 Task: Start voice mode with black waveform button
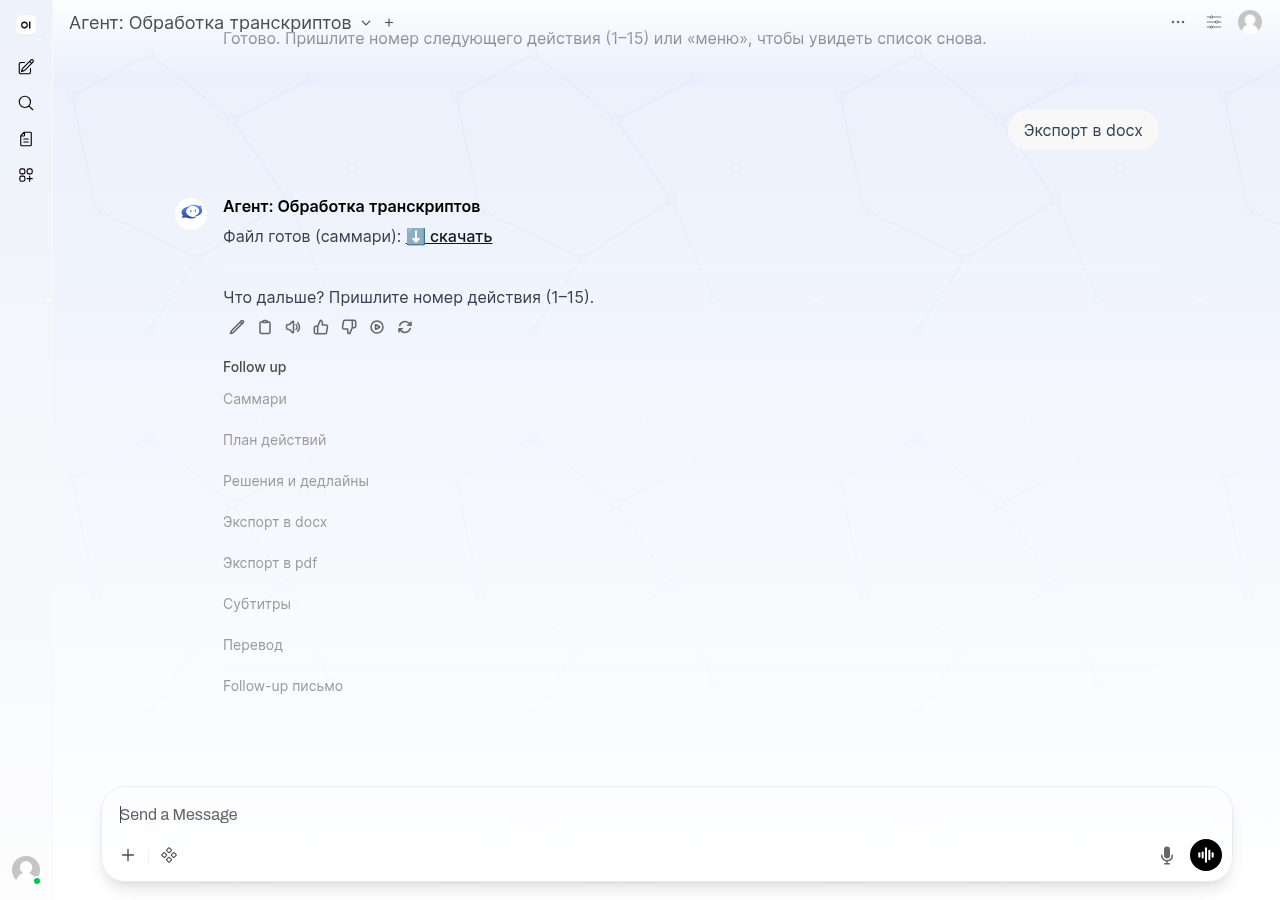click(1206, 855)
